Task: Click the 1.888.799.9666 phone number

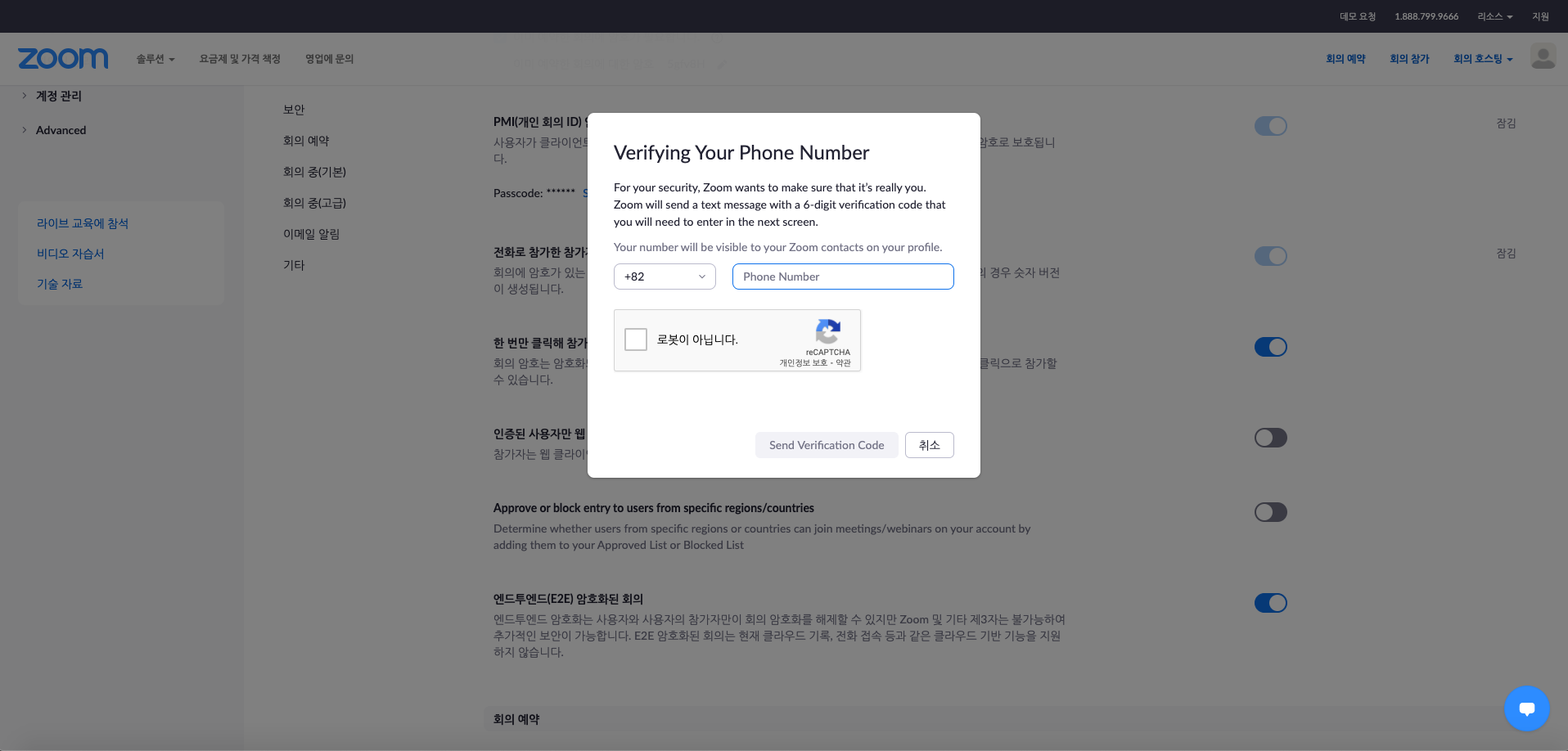Action: [x=1426, y=16]
